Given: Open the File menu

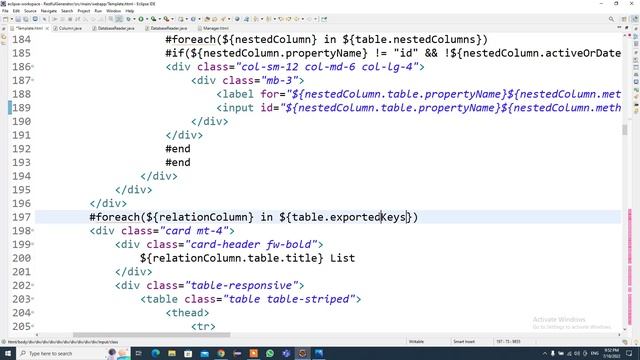Looking at the screenshot, I should tap(5, 11).
